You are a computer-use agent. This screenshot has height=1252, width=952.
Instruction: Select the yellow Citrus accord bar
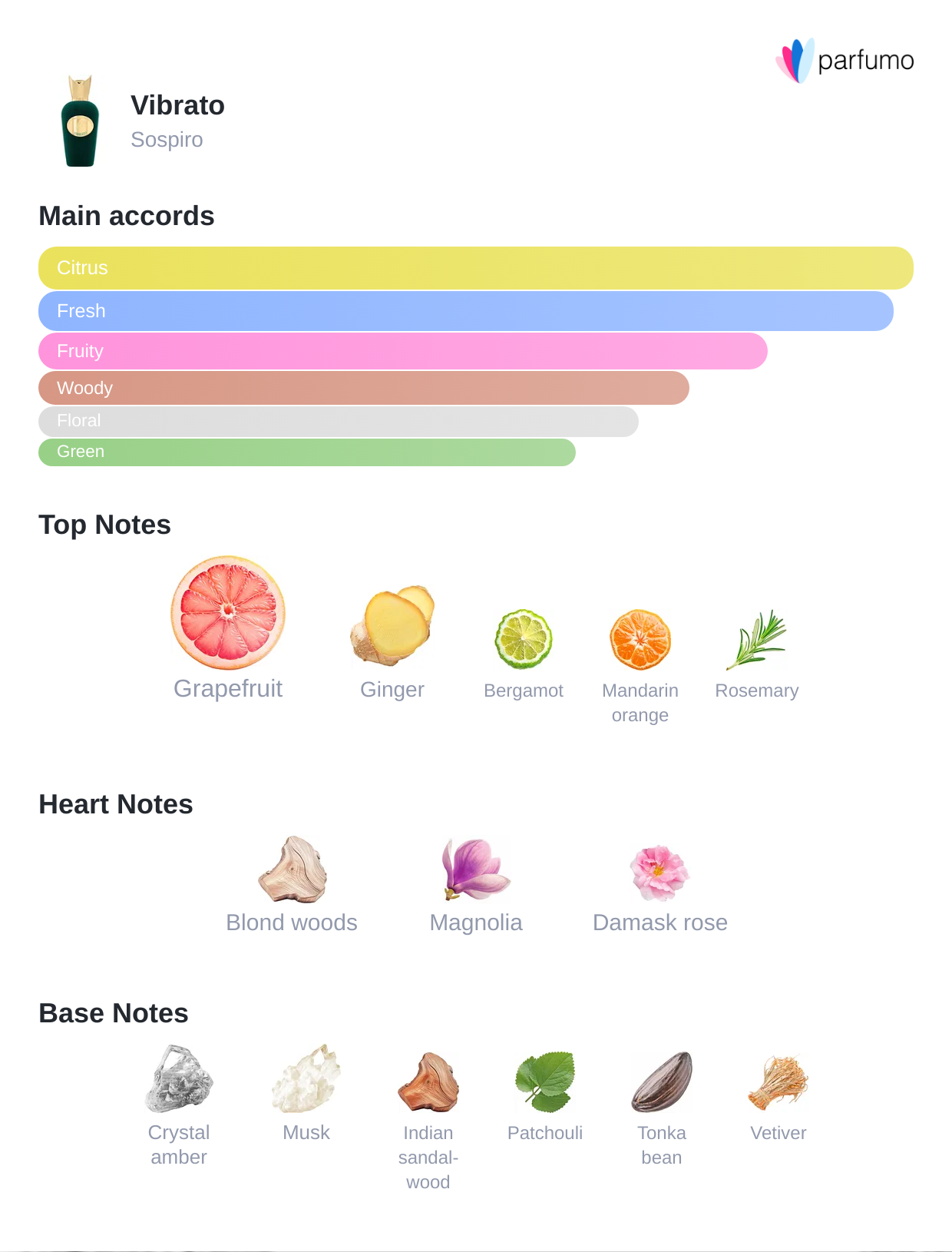476,268
